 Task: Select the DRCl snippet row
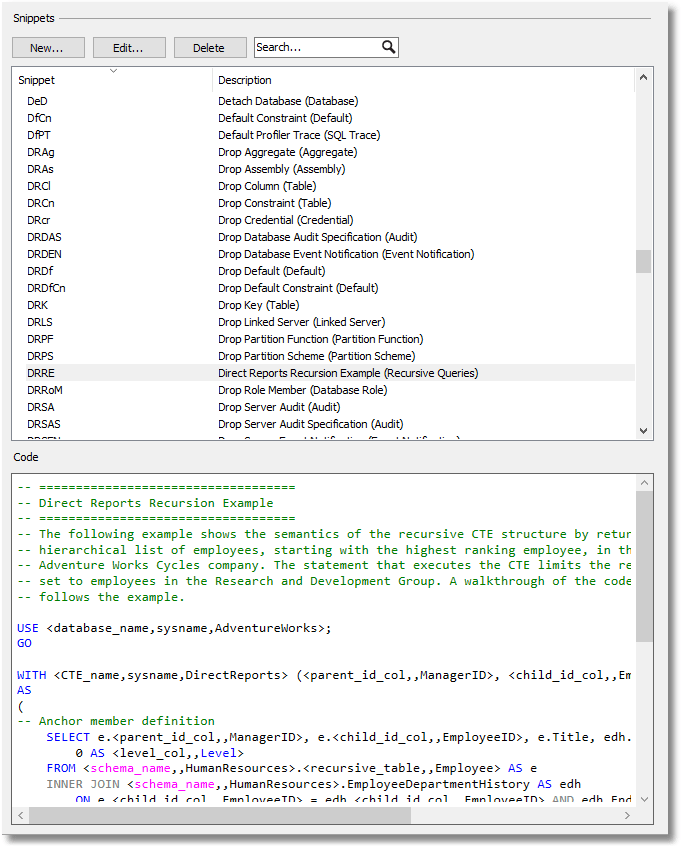[330, 186]
